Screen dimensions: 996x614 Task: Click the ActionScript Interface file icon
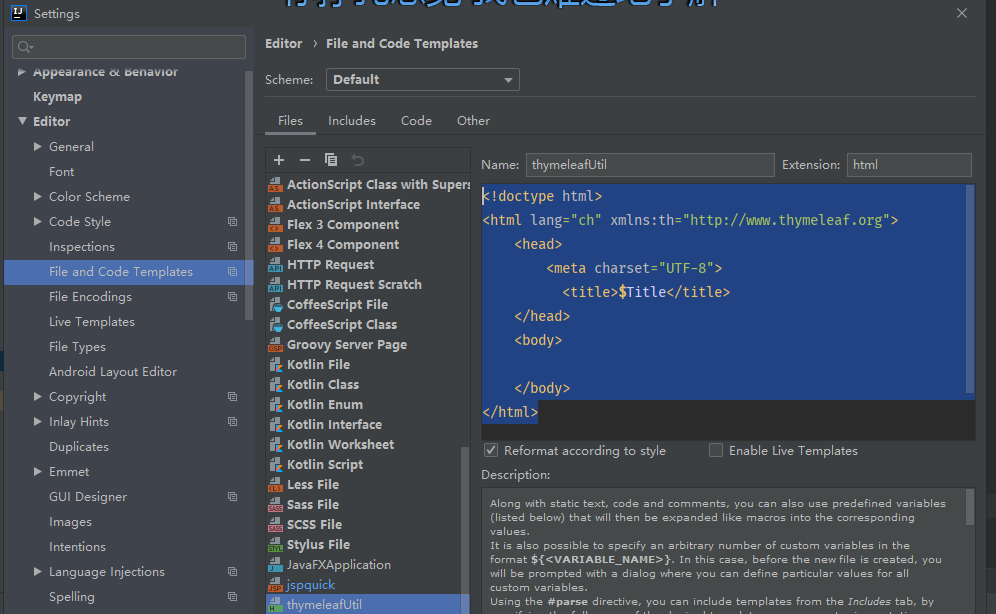tap(275, 205)
